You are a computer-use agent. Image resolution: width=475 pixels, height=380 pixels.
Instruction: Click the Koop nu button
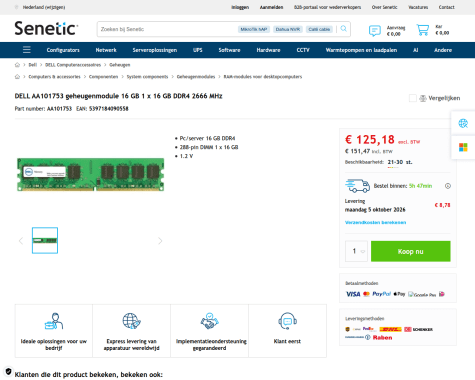[411, 251]
